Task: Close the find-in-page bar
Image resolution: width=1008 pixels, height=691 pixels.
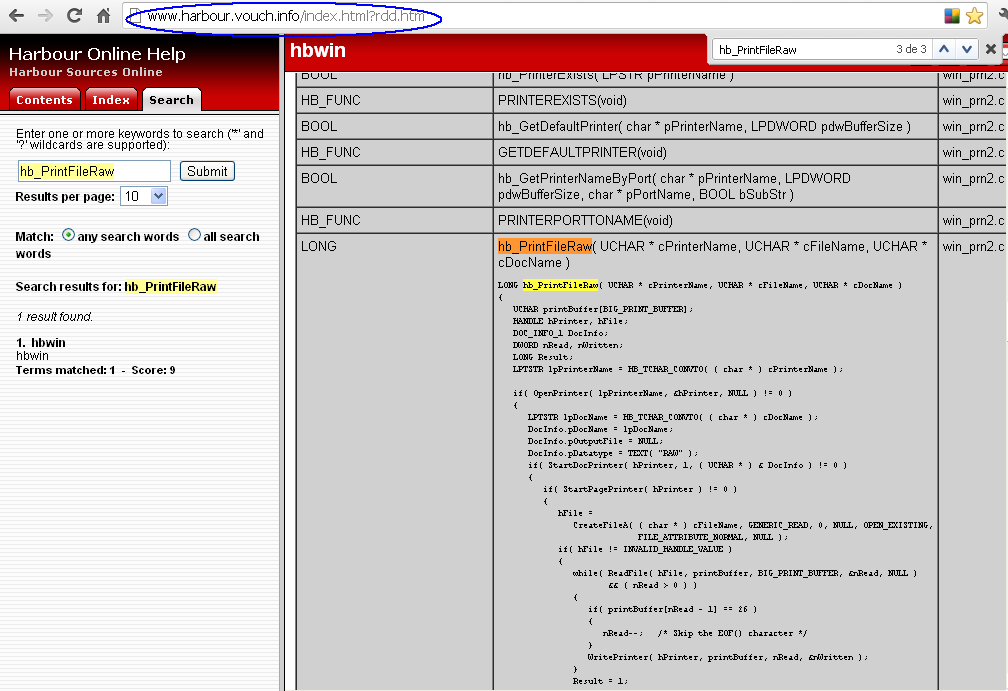Action: coord(991,49)
